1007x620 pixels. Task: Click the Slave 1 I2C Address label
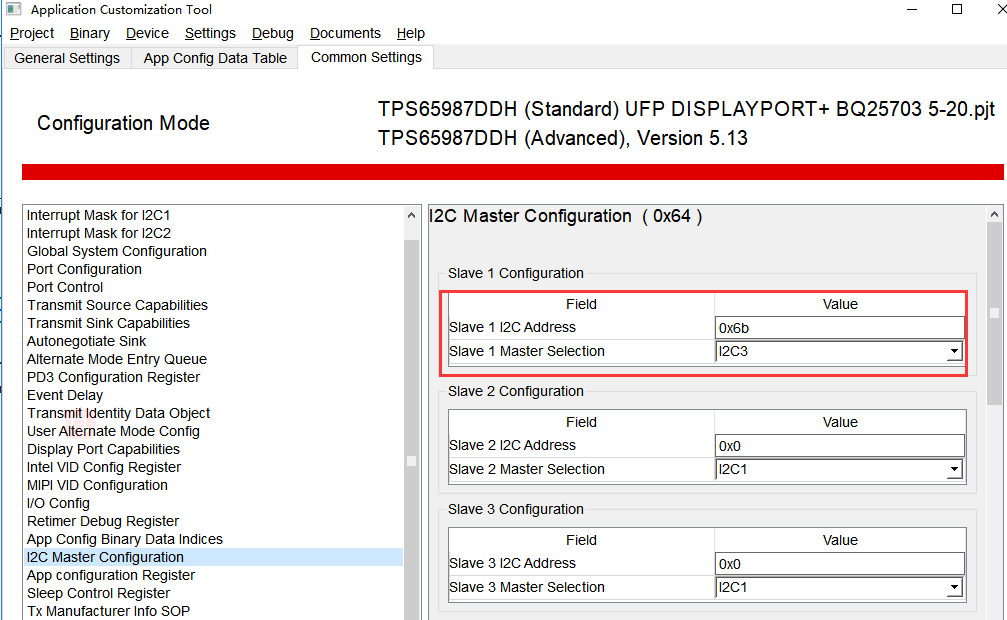pyautogui.click(x=512, y=327)
